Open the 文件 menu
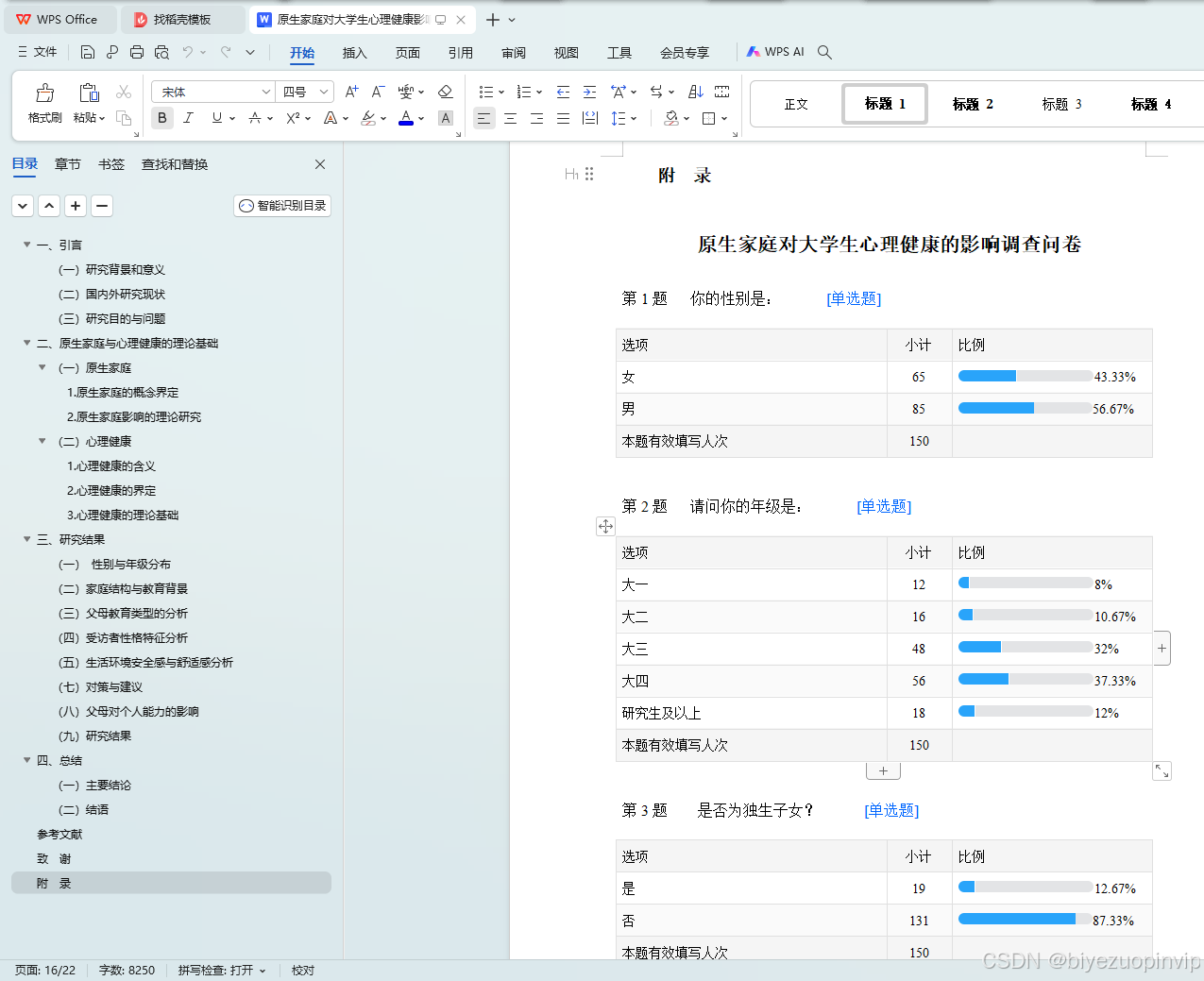The height and width of the screenshot is (981, 1204). pos(37,52)
